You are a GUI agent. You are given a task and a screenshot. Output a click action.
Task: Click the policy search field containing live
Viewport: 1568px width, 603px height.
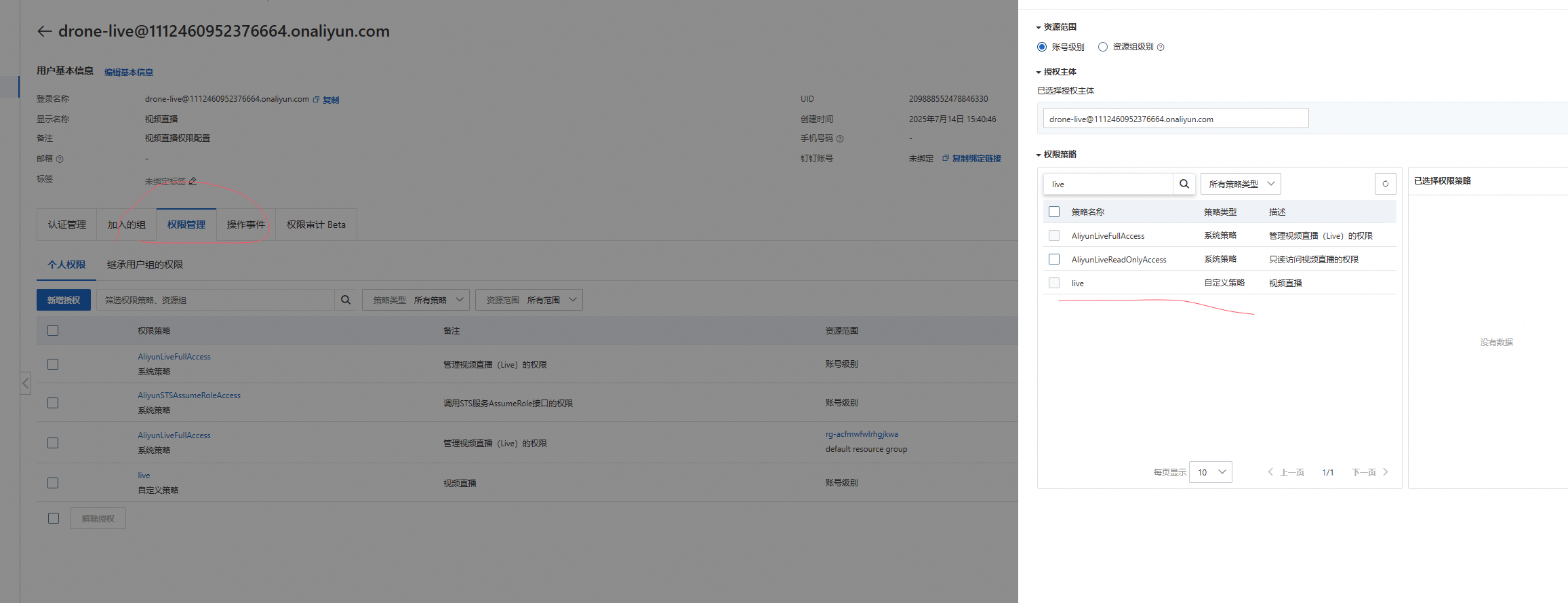pyautogui.click(x=1108, y=184)
